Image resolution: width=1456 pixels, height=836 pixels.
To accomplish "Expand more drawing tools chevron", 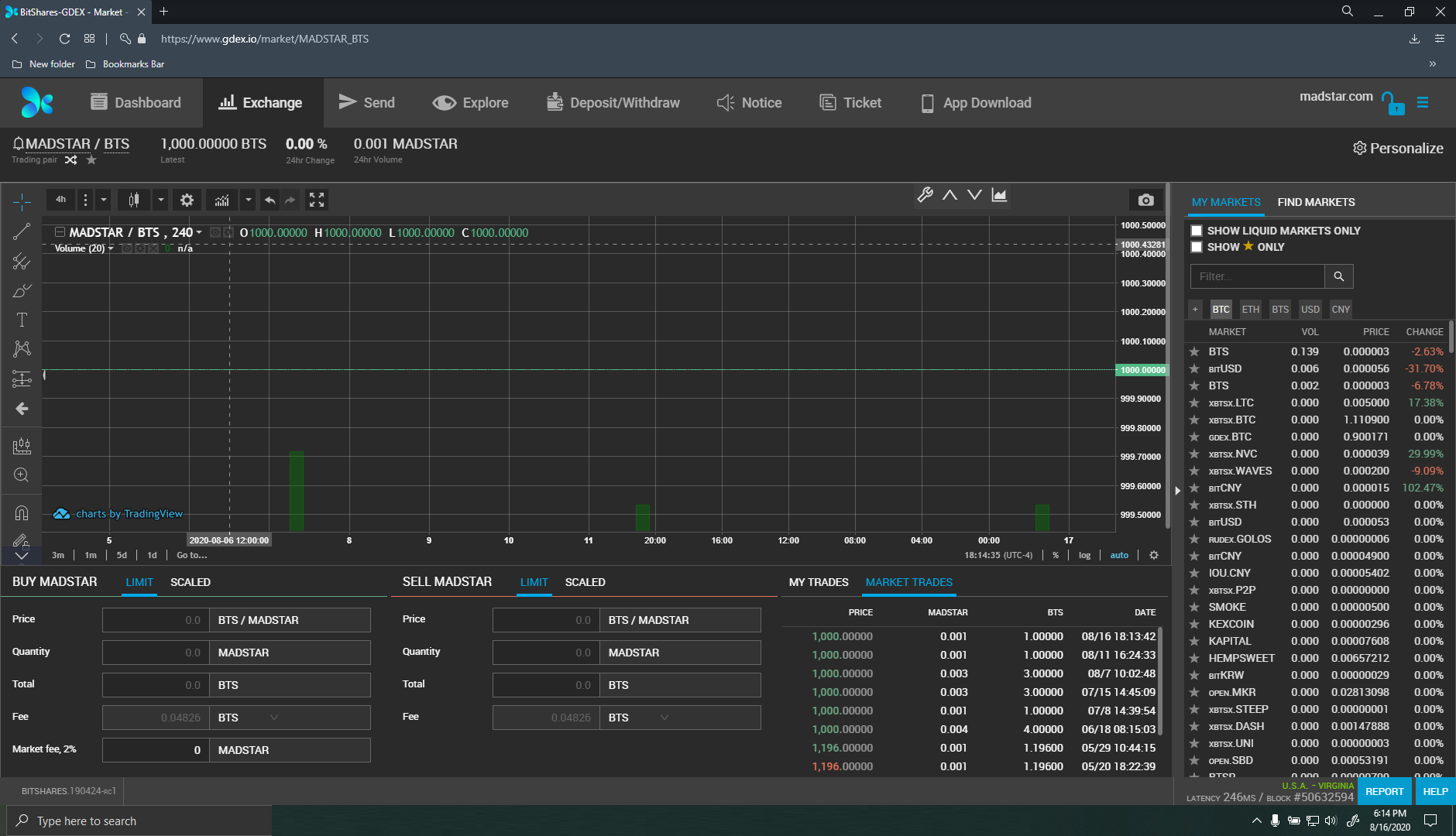I will (22, 556).
